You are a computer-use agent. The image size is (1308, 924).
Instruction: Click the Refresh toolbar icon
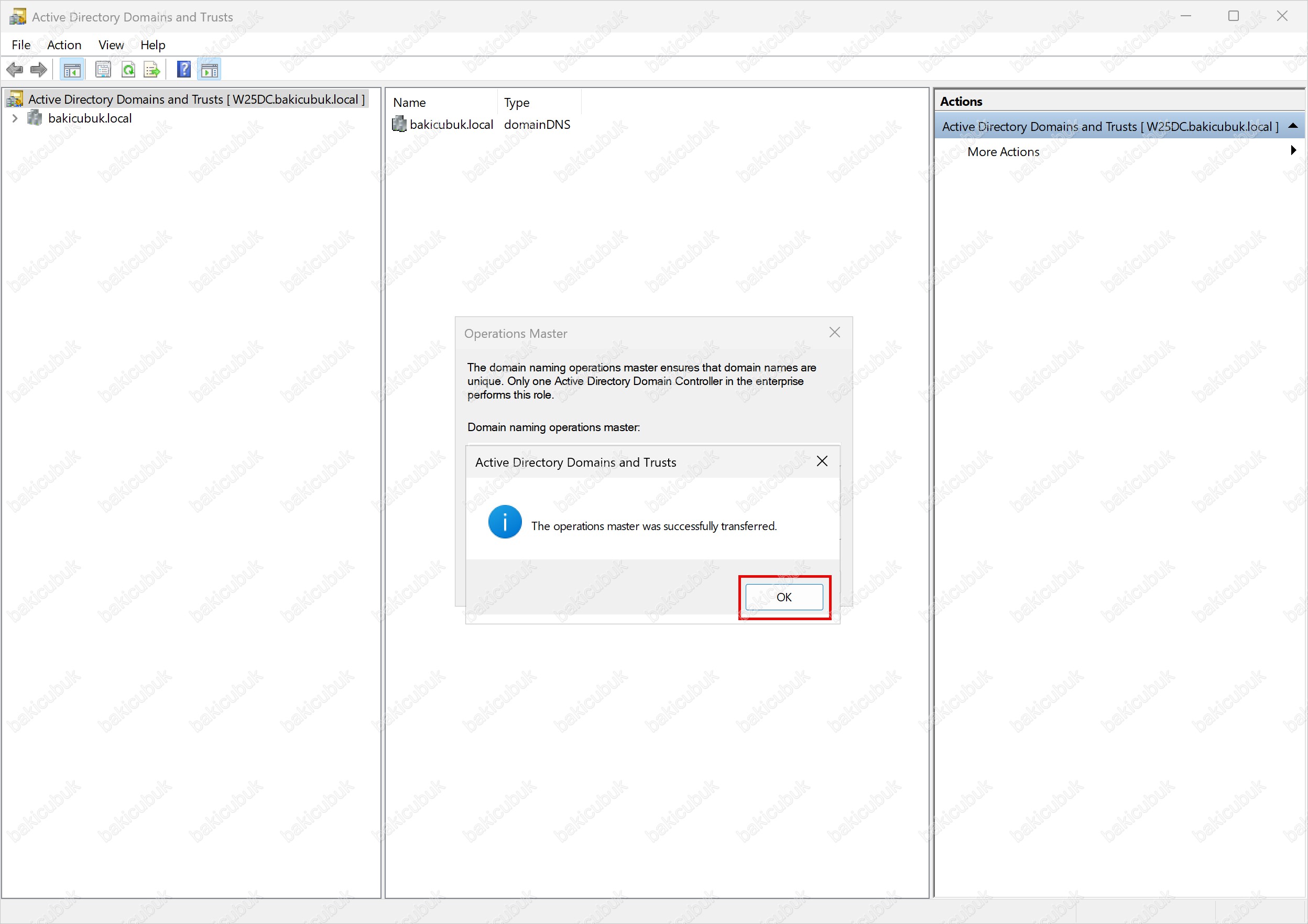tap(129, 70)
